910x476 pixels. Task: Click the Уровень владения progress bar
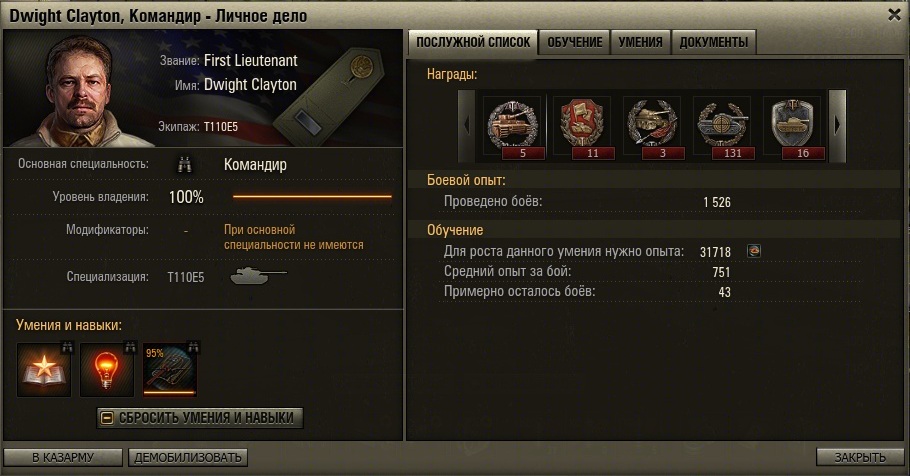coord(312,197)
